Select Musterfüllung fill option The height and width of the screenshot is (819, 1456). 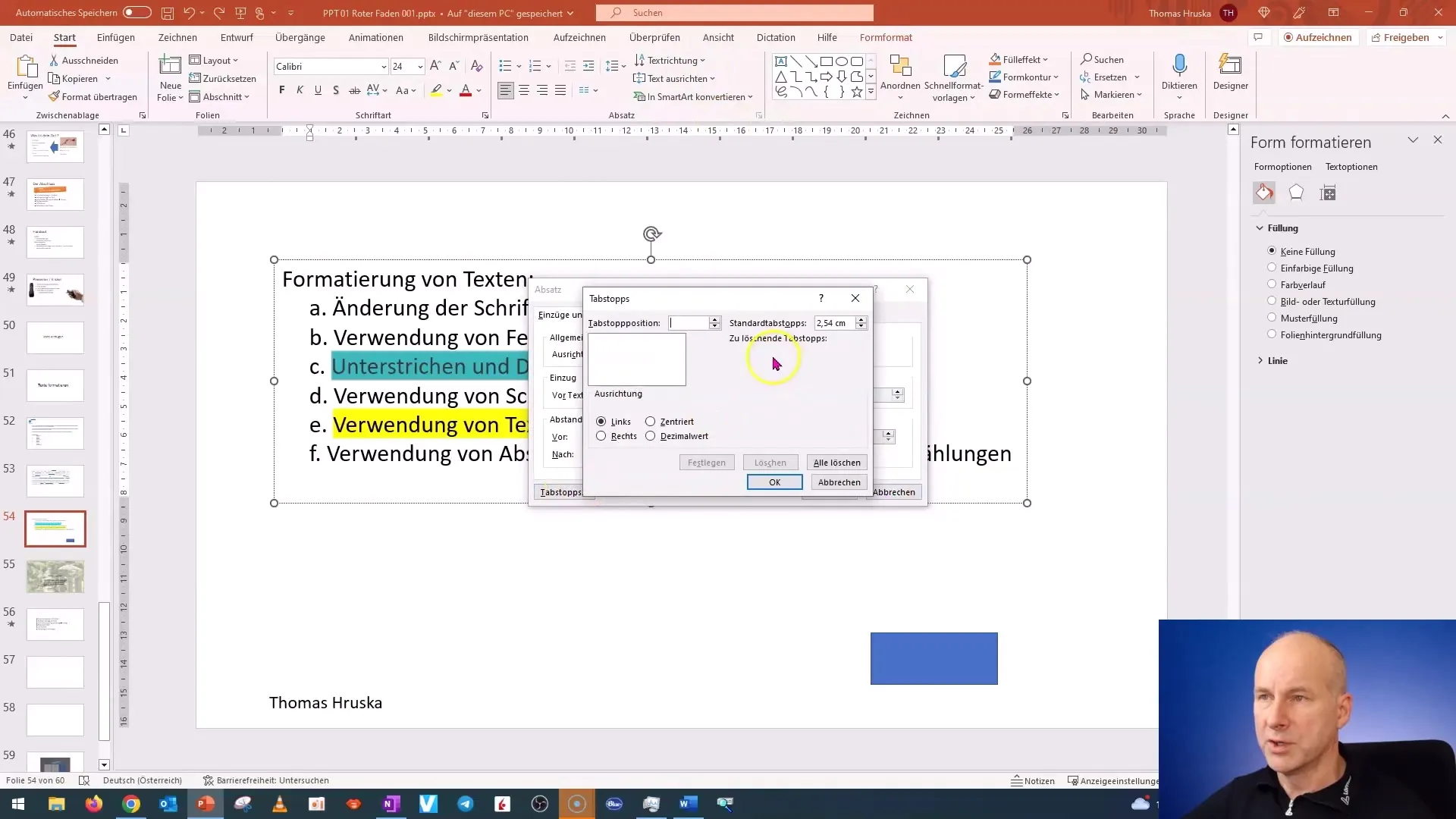[1272, 317]
